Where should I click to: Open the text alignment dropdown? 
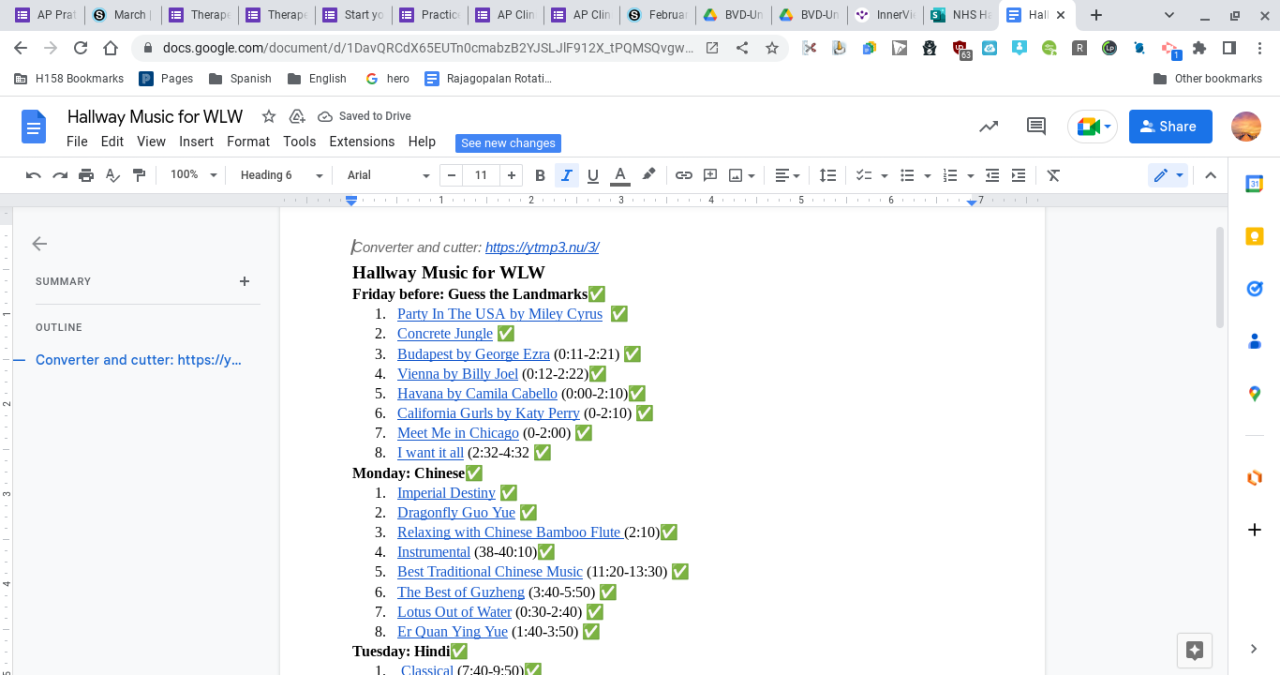pyautogui.click(x=788, y=175)
